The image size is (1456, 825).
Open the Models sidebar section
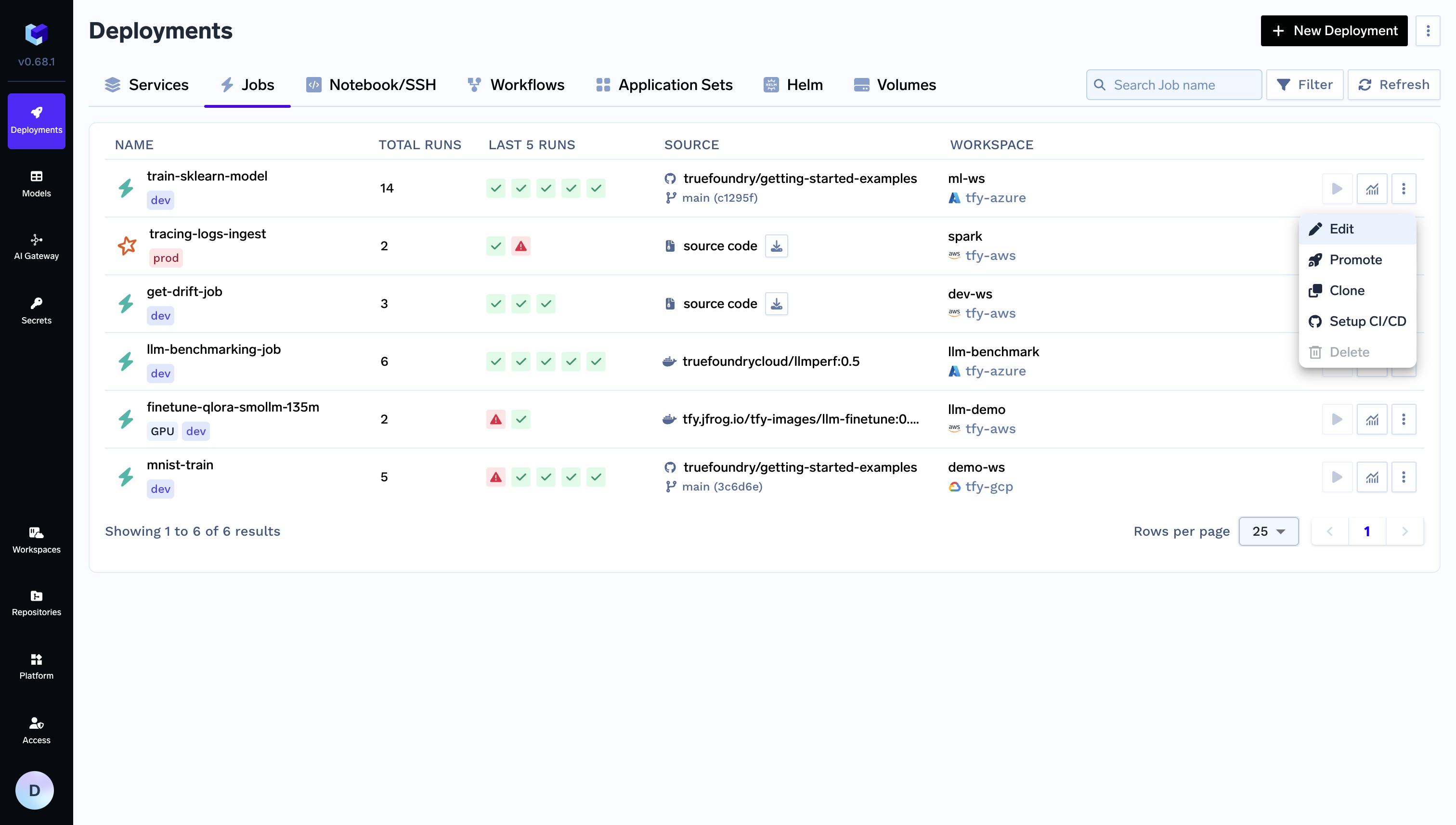(x=36, y=183)
